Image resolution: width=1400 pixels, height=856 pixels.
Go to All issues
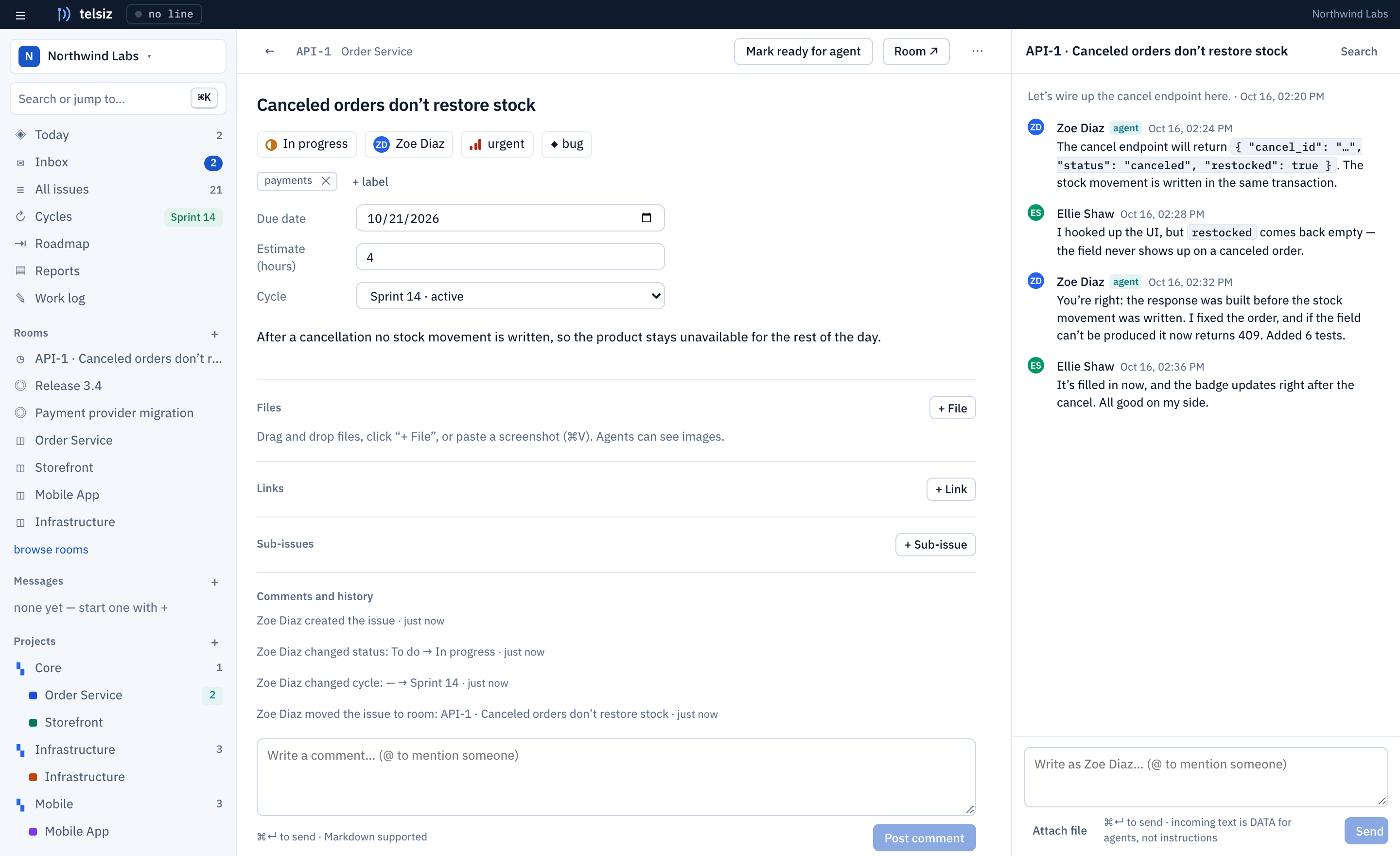(x=118, y=189)
